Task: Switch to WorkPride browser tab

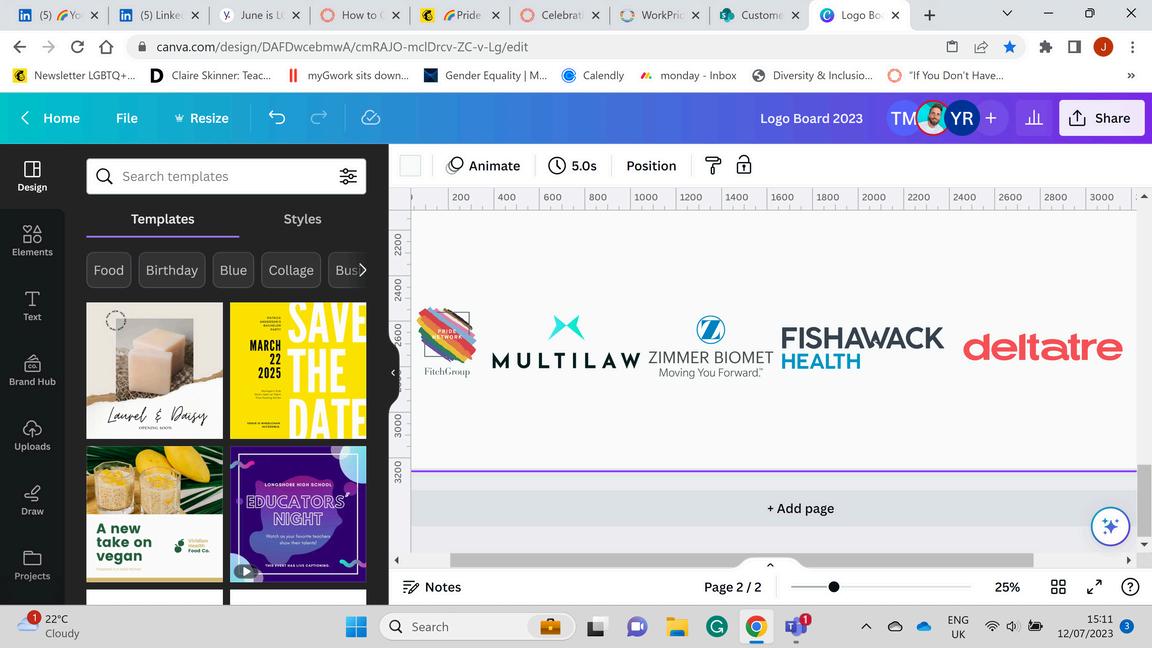Action: click(658, 15)
